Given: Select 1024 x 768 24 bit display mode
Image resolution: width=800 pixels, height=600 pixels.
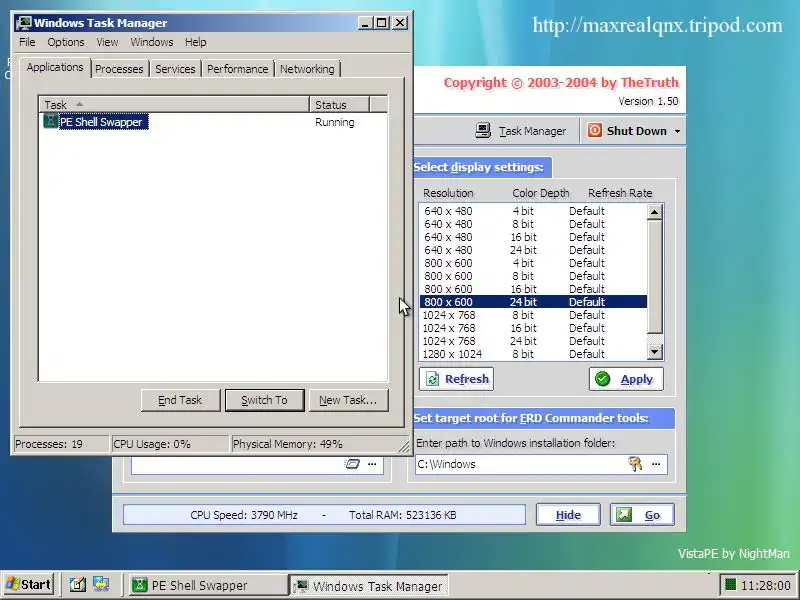Looking at the screenshot, I should point(533,341).
